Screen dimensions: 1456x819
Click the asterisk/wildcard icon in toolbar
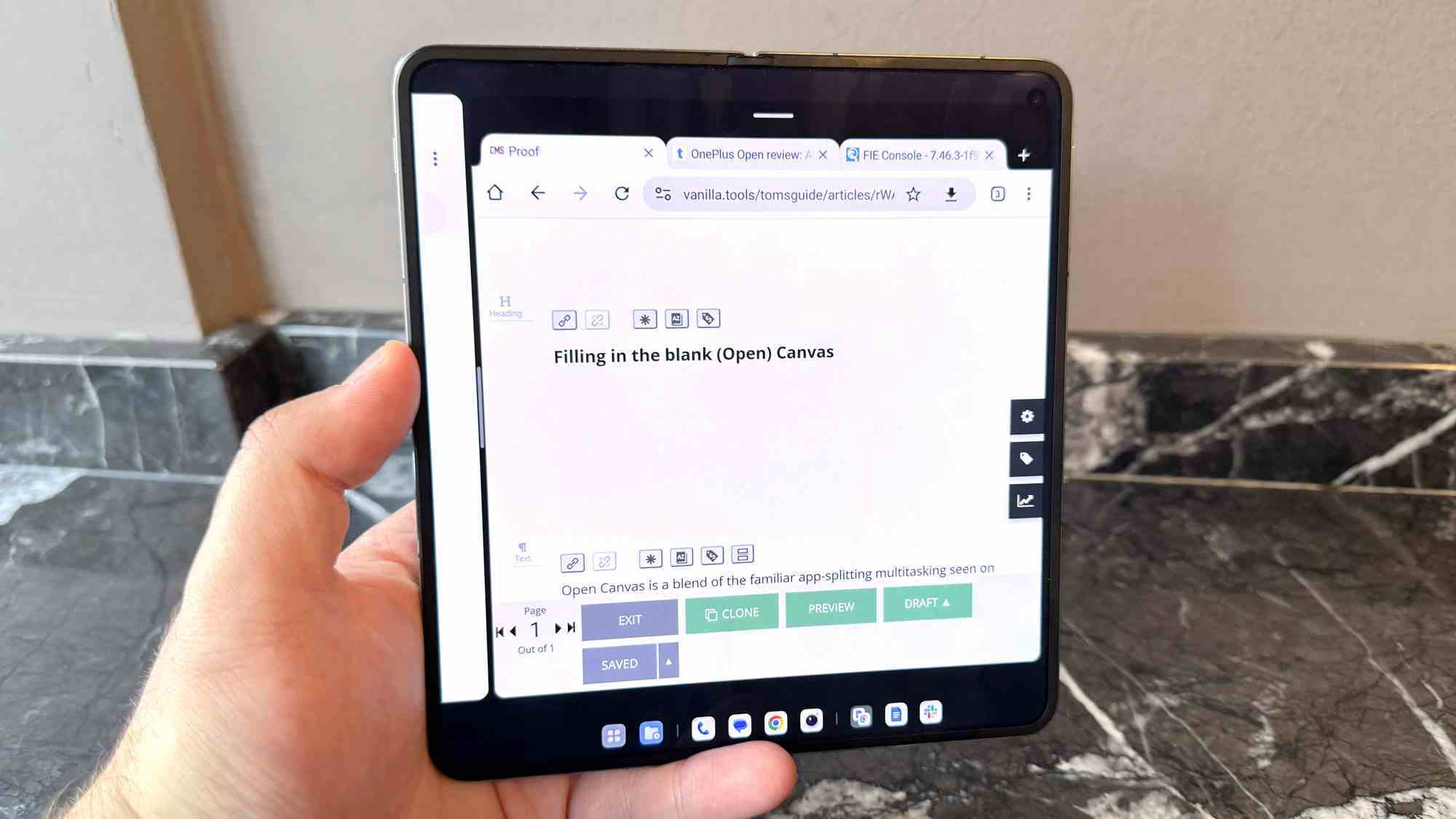(x=645, y=319)
